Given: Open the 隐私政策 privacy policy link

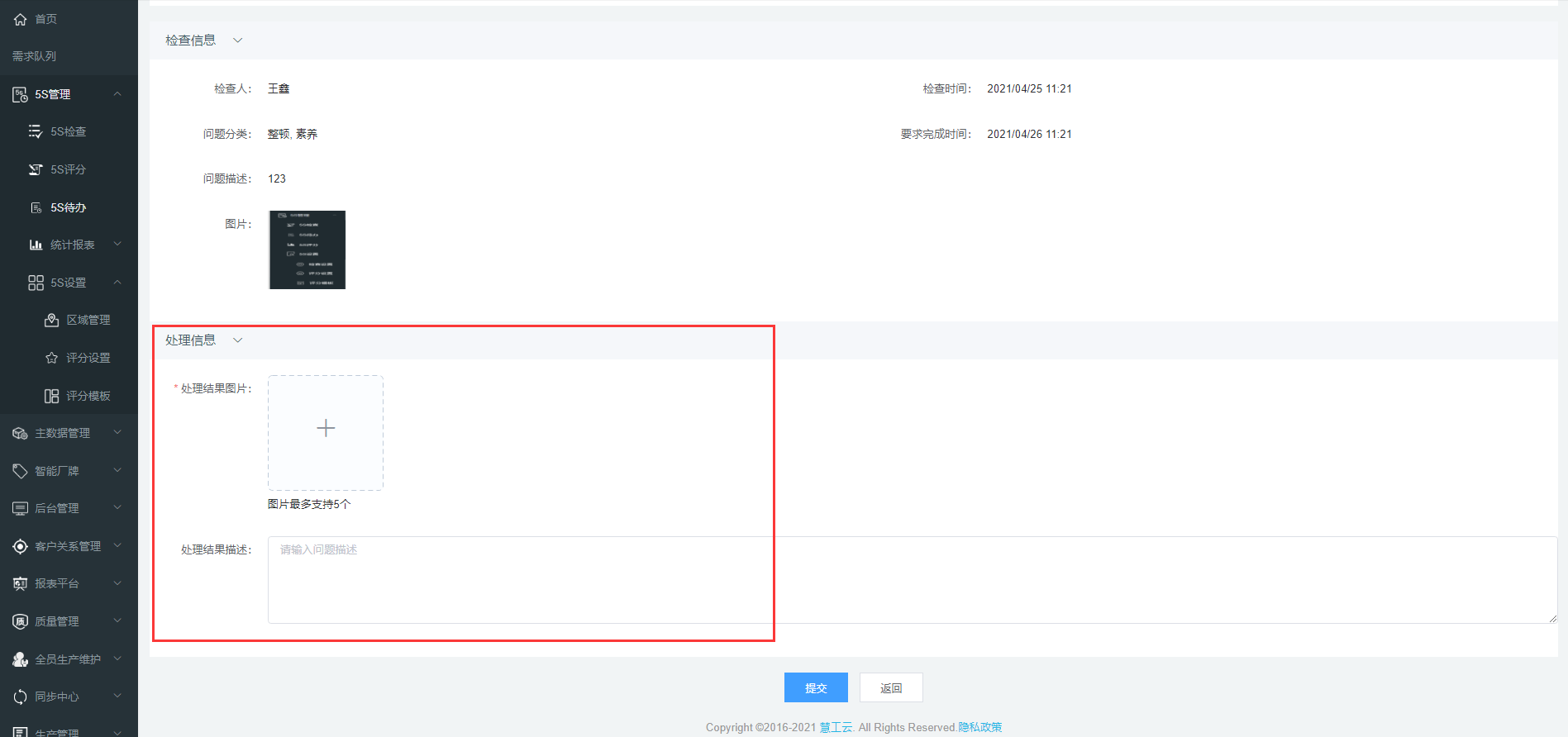Looking at the screenshot, I should [x=979, y=727].
